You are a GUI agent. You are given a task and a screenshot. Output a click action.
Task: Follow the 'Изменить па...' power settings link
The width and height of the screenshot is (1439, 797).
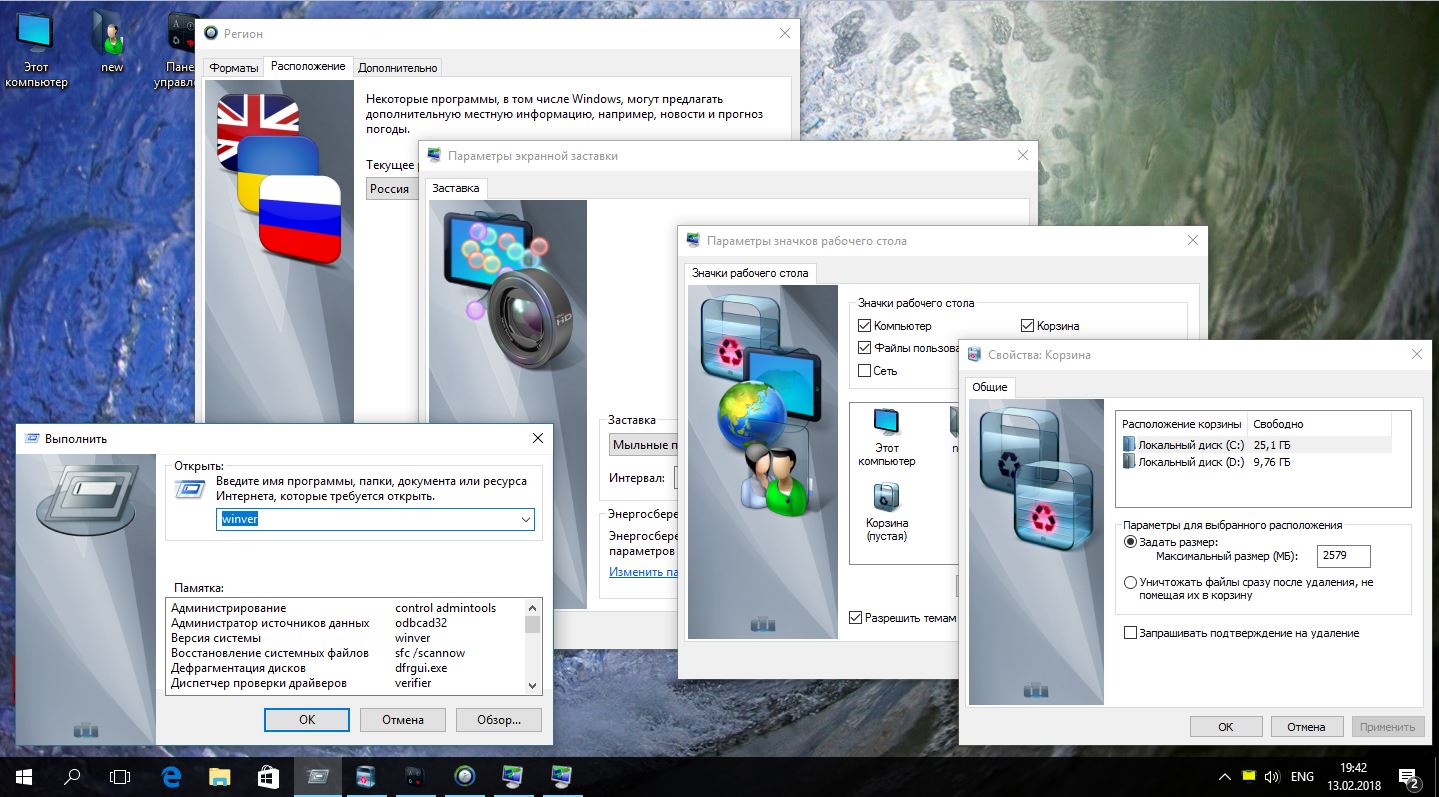tap(644, 572)
